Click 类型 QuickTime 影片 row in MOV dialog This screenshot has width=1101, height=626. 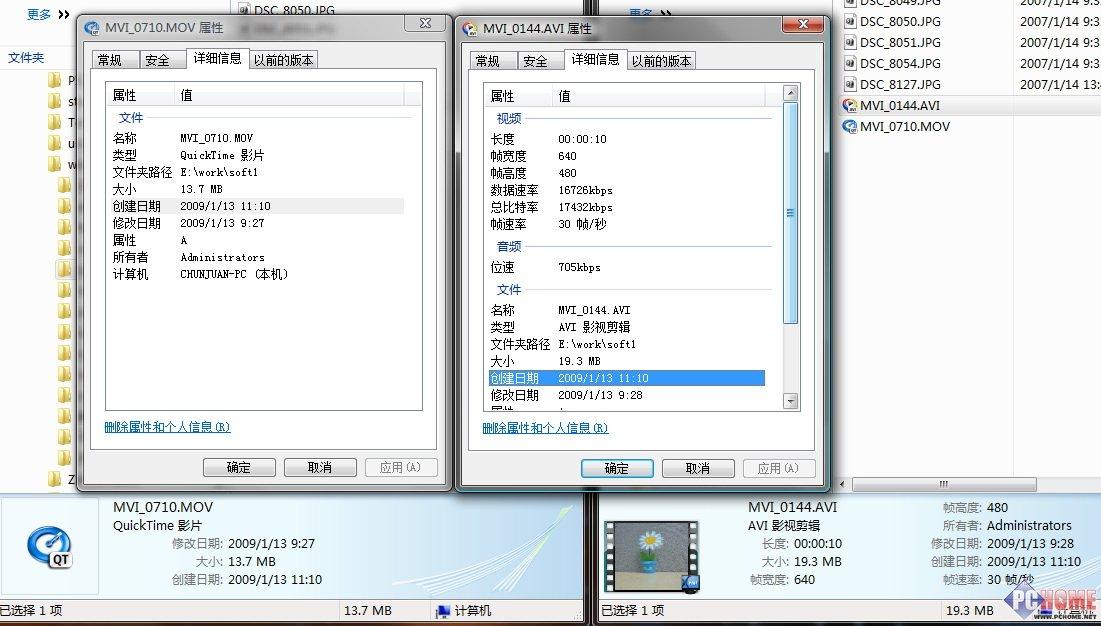click(x=257, y=155)
